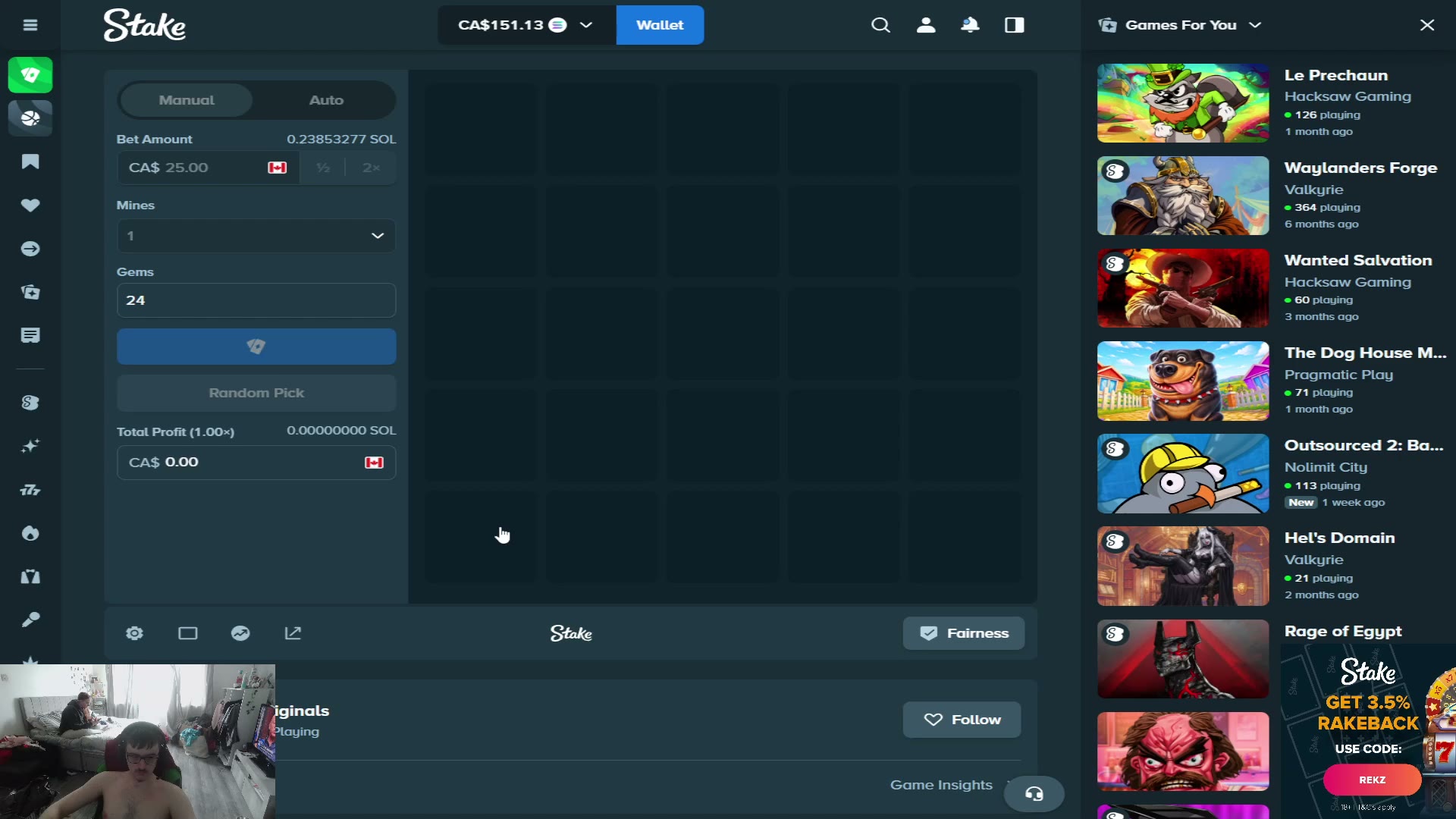Open the Waylanders Forge game thumbnail
Image resolution: width=1456 pixels, height=819 pixels.
tap(1183, 196)
